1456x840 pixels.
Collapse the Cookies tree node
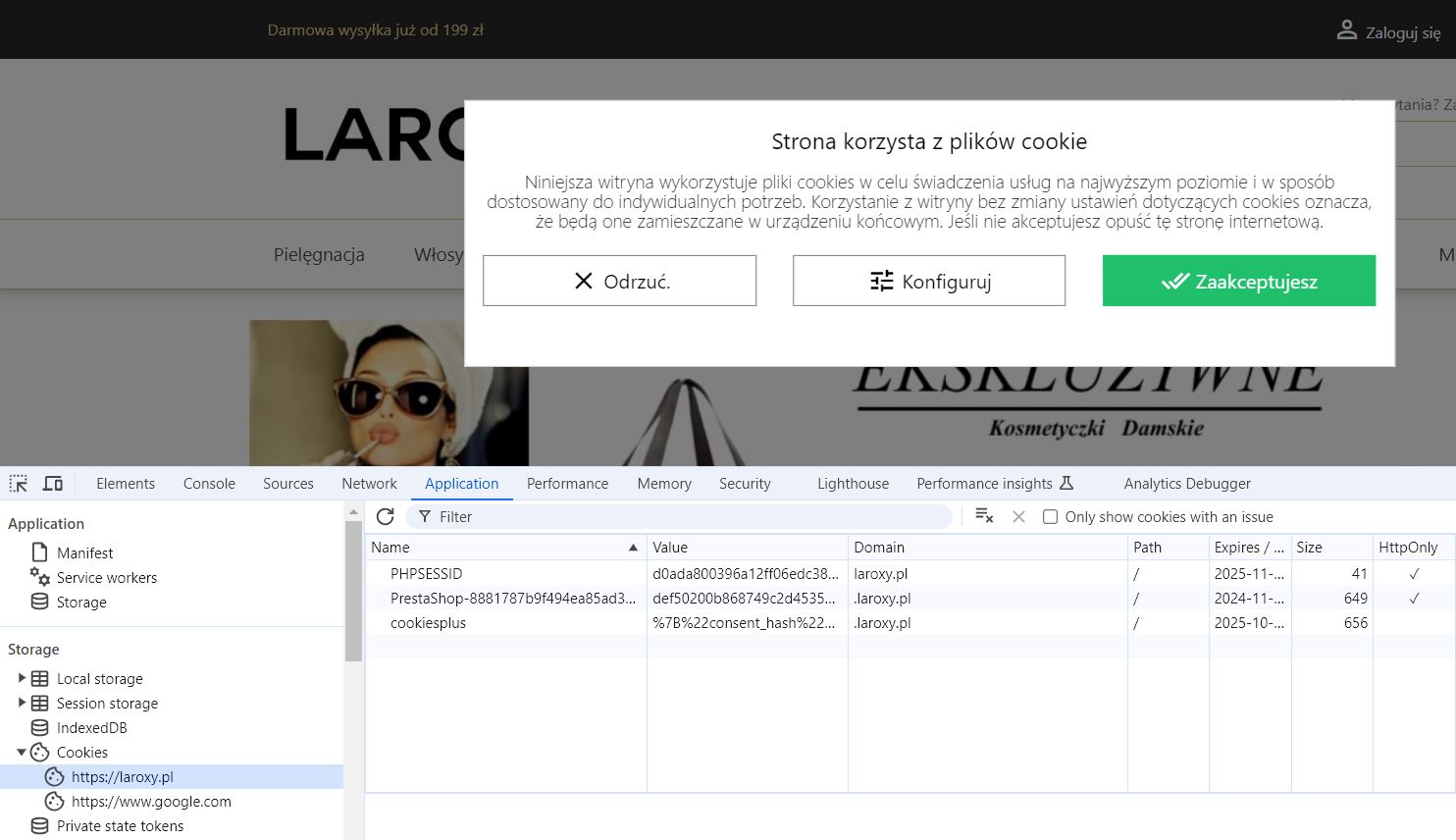pos(22,753)
